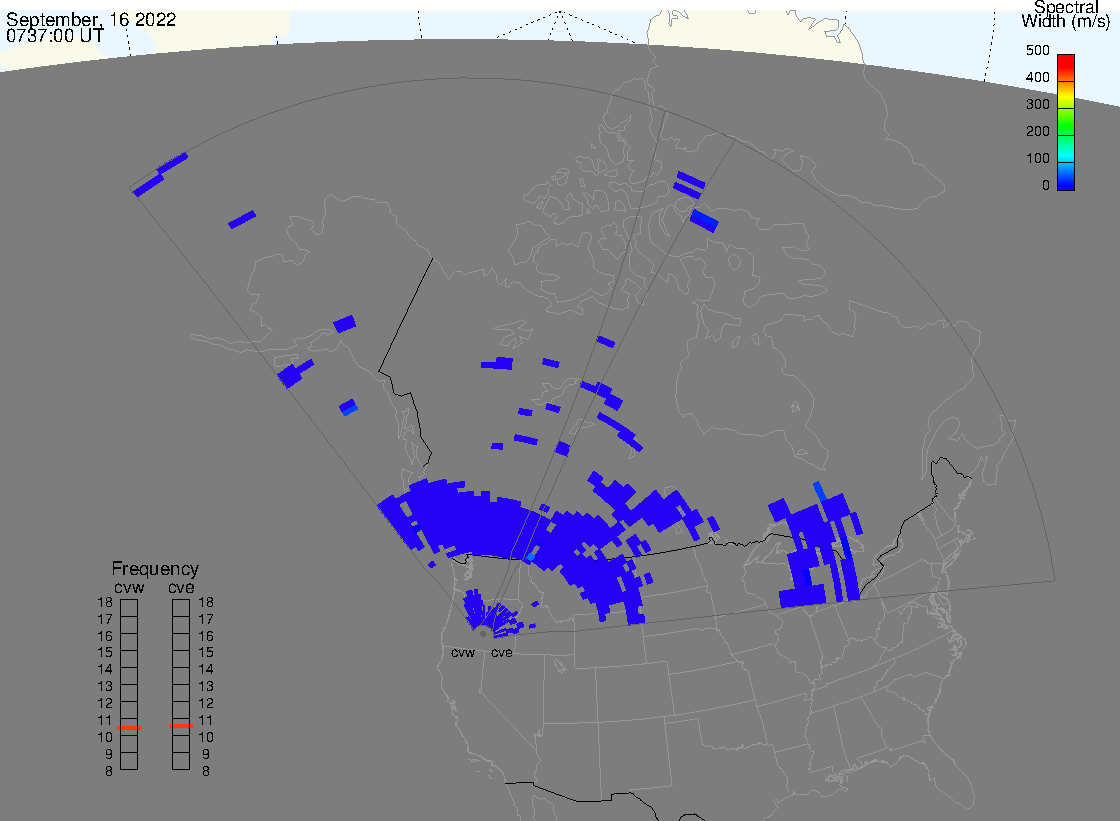Select 16 left of the cvw frequency bar
Viewport: 1120px width, 821px height.
pyautogui.click(x=105, y=636)
